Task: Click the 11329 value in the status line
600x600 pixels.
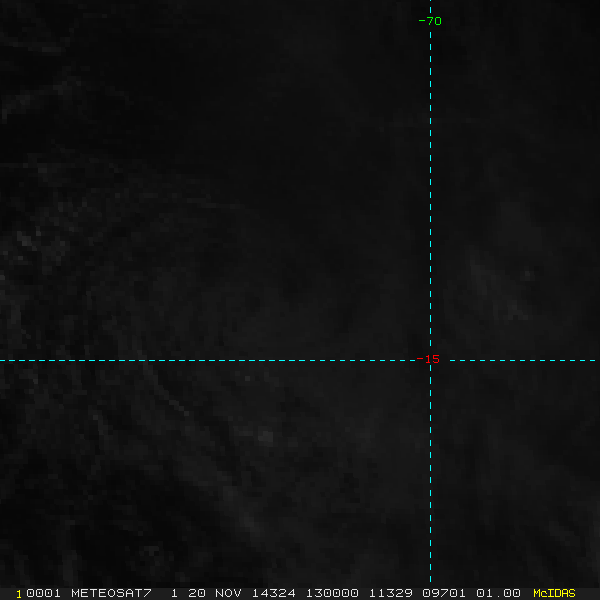Action: point(390,593)
